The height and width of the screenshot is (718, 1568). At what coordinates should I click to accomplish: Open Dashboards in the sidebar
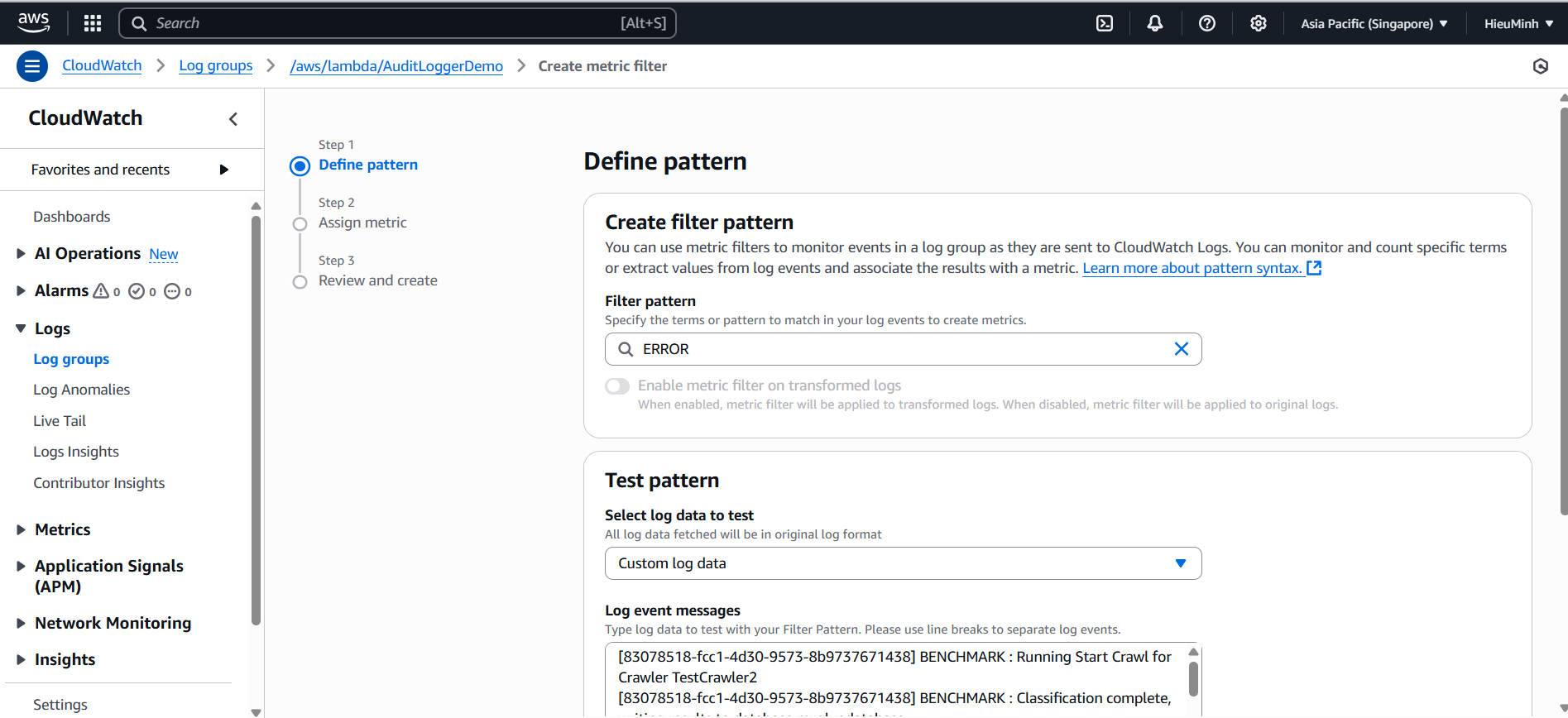click(71, 217)
